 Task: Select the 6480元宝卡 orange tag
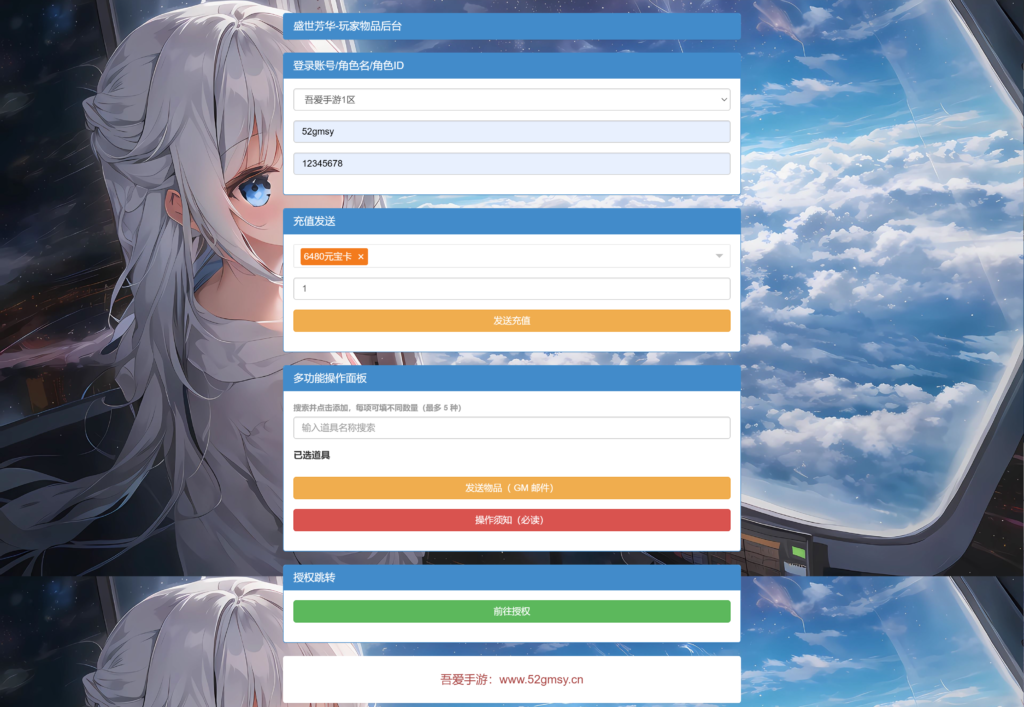(x=334, y=257)
